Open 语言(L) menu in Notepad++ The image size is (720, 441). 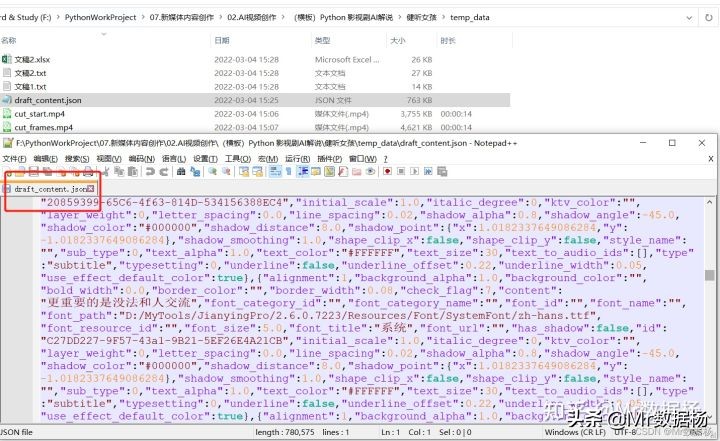tap(174, 158)
